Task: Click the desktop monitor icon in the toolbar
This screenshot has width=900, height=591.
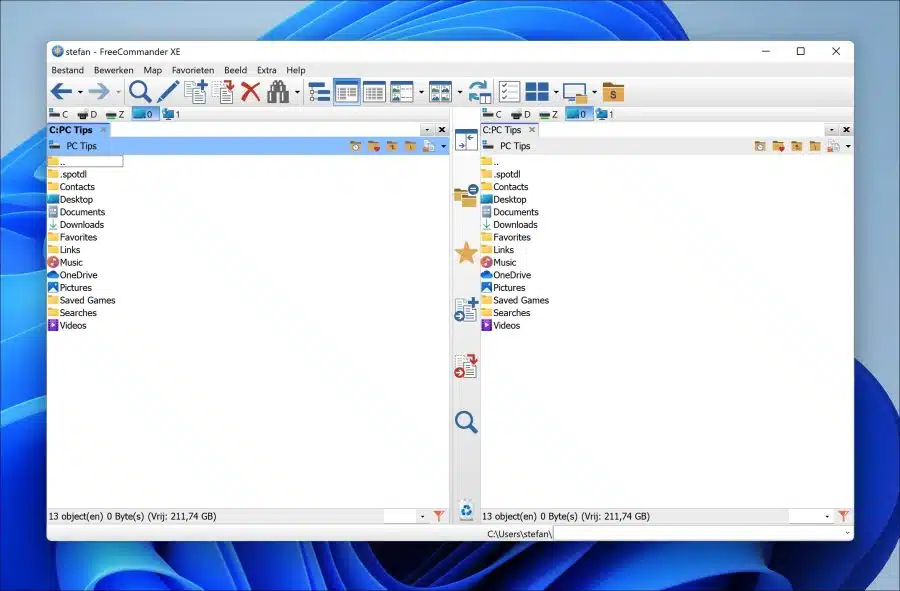Action: [575, 92]
